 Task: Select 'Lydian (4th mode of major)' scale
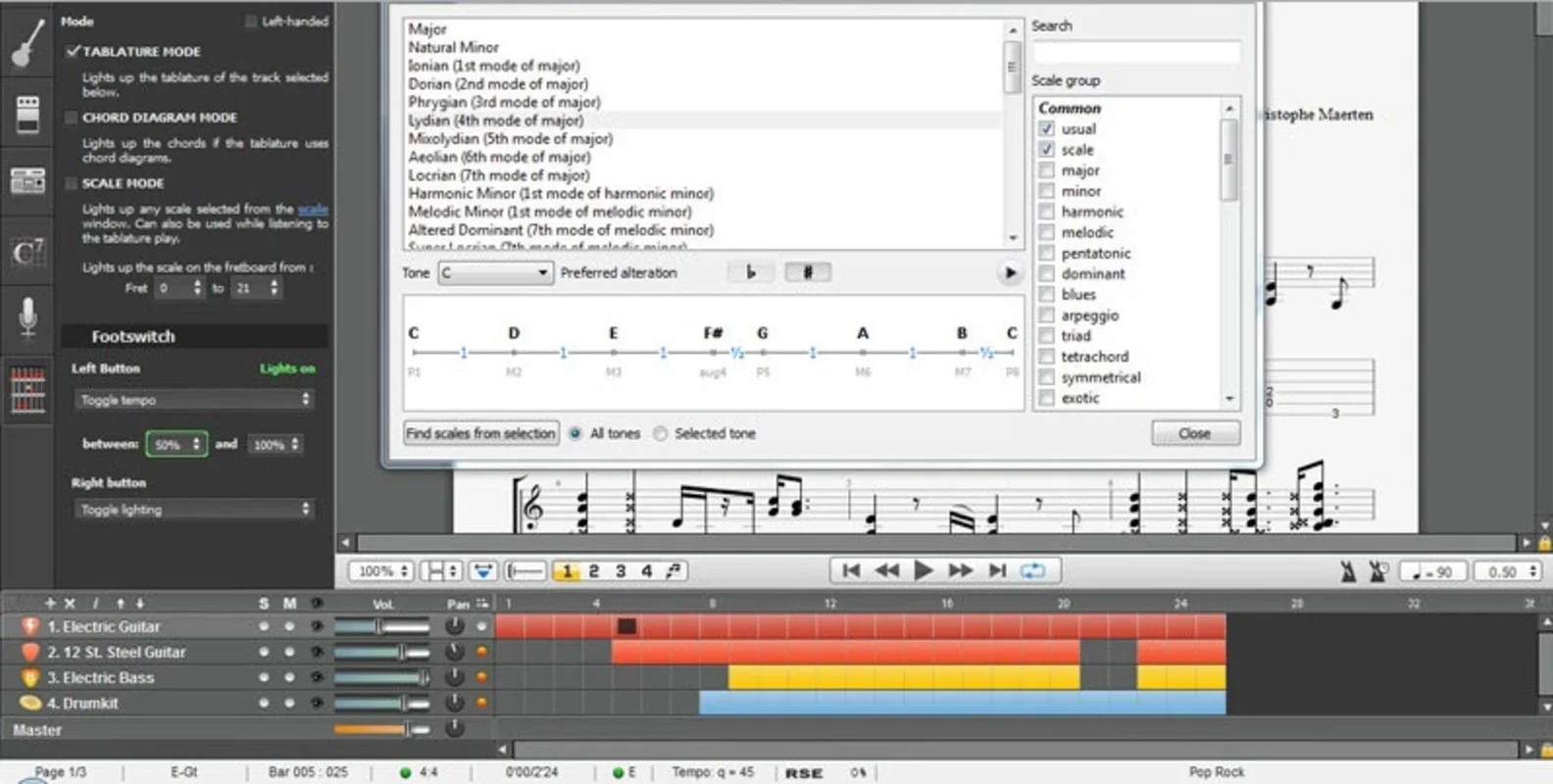point(495,121)
